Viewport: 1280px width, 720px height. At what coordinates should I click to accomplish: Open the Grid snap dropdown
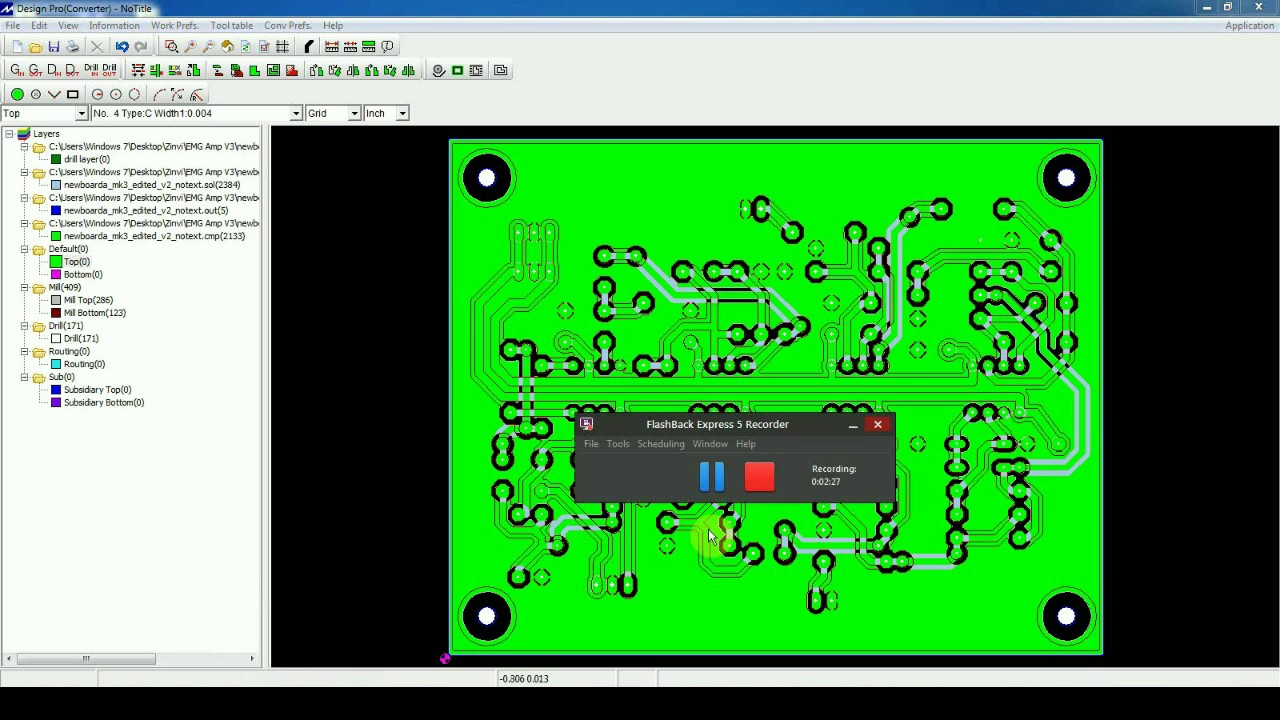tap(354, 113)
